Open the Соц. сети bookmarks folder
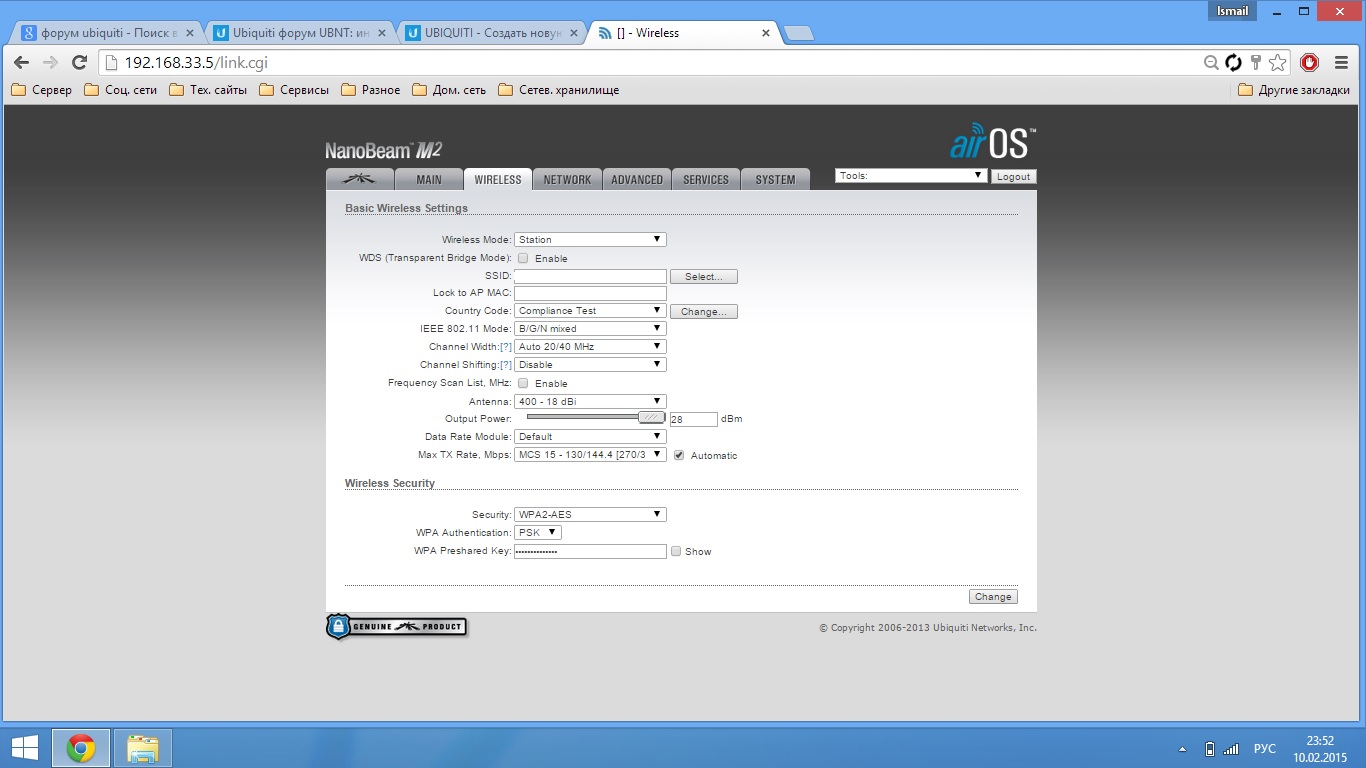 (121, 90)
